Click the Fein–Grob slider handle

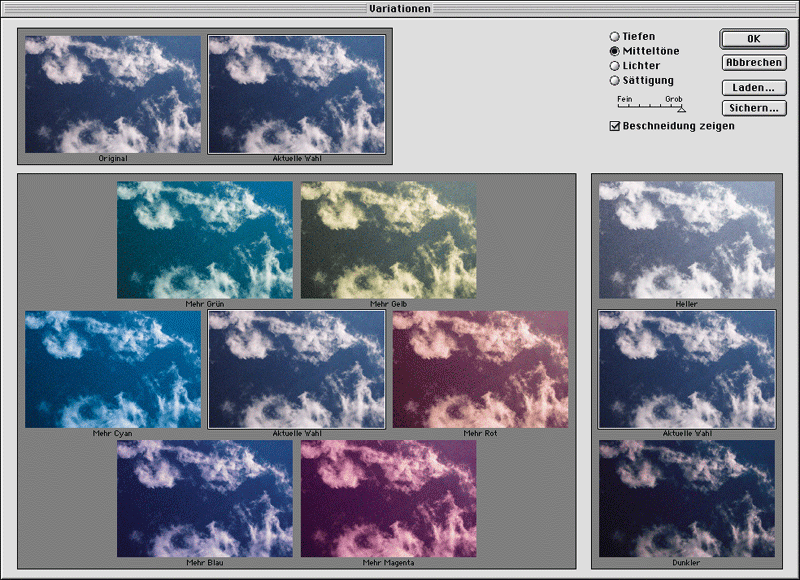point(681,108)
